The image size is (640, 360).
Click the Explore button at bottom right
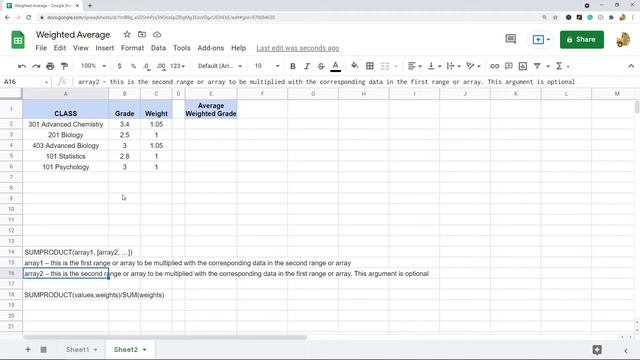click(597, 350)
